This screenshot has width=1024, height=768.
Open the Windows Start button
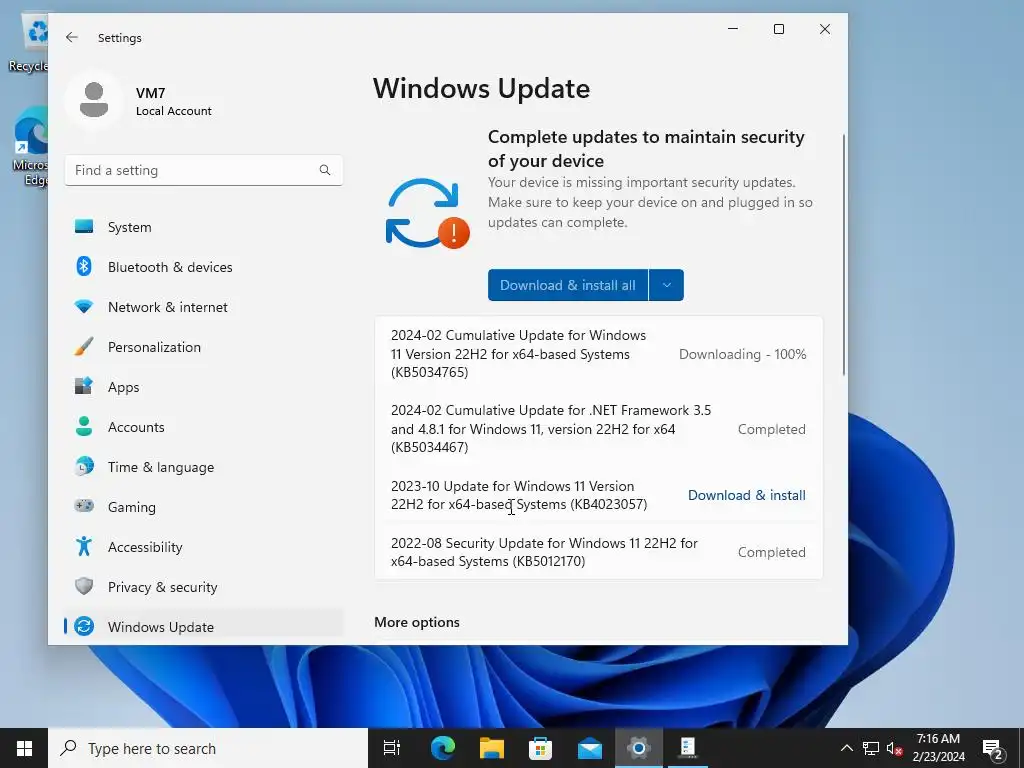point(24,748)
